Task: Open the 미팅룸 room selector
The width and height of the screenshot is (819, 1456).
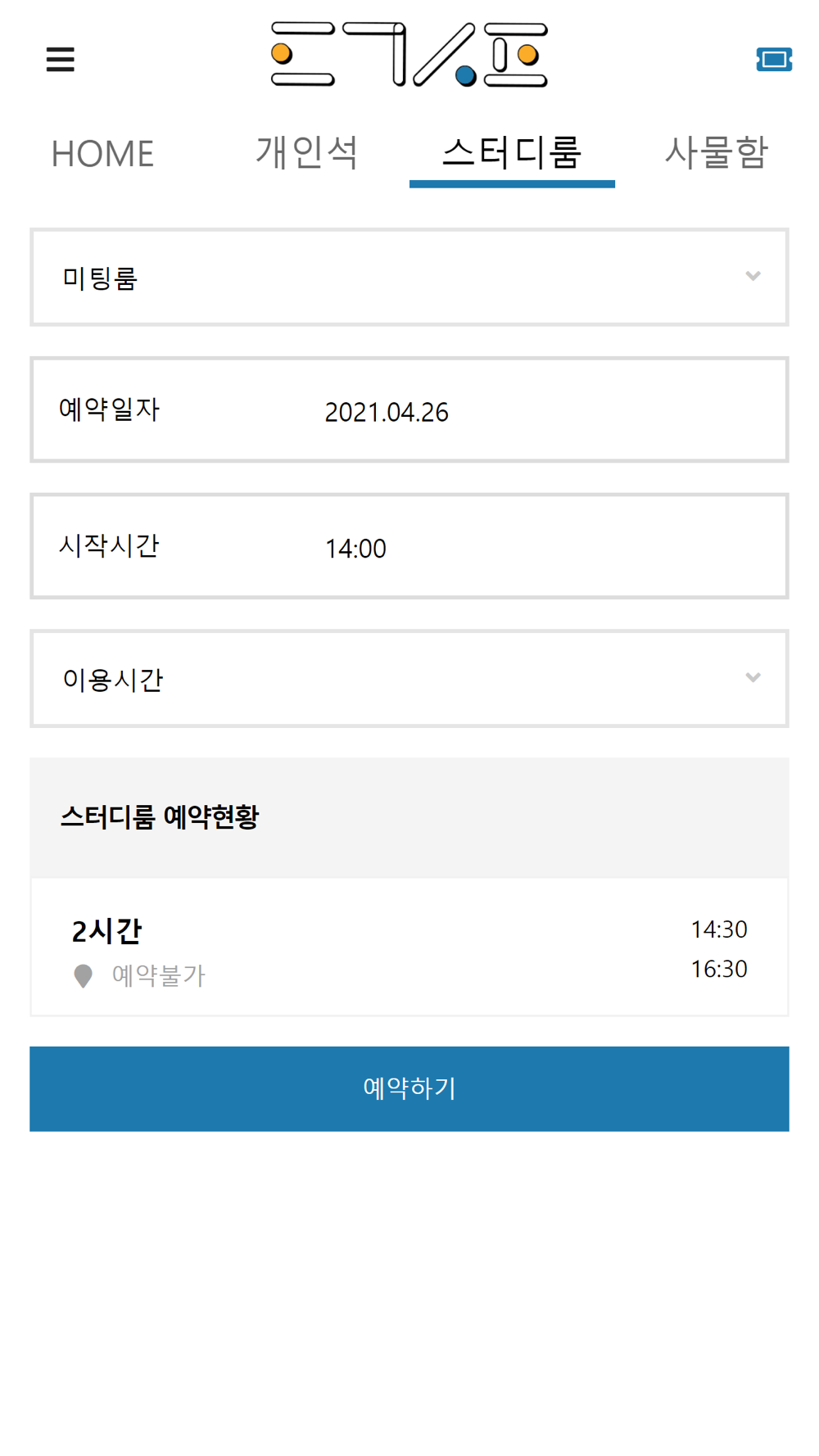Action: tap(409, 277)
